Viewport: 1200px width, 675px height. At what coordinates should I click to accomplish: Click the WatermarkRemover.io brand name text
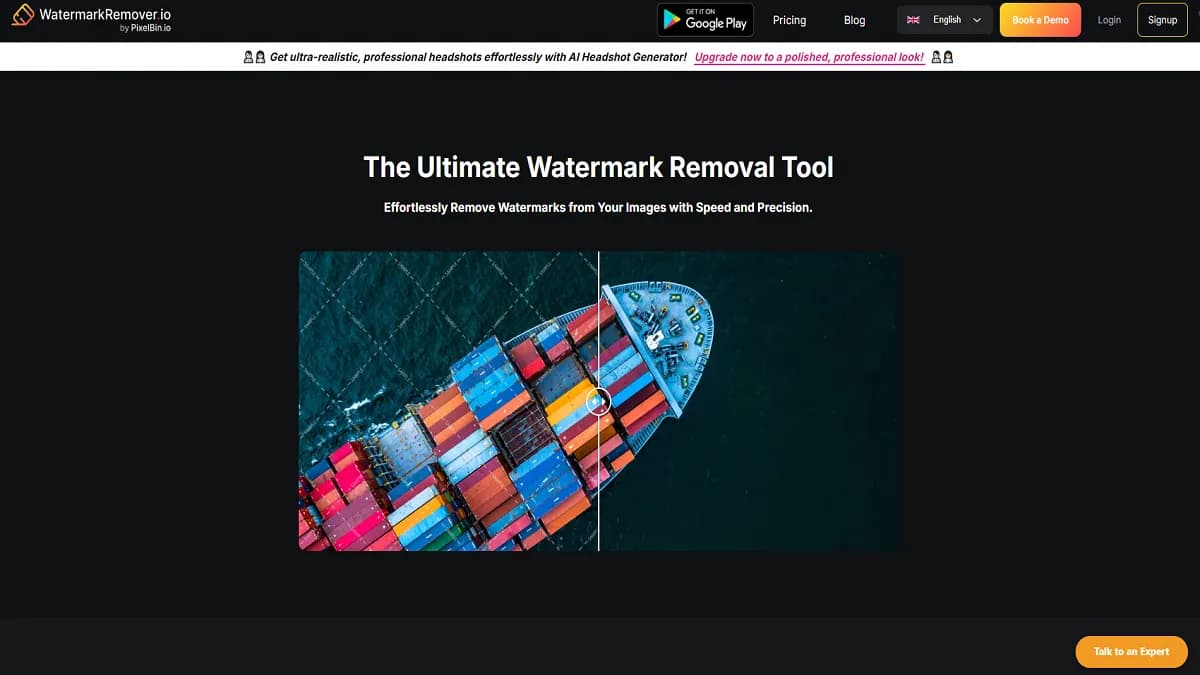click(x=105, y=15)
